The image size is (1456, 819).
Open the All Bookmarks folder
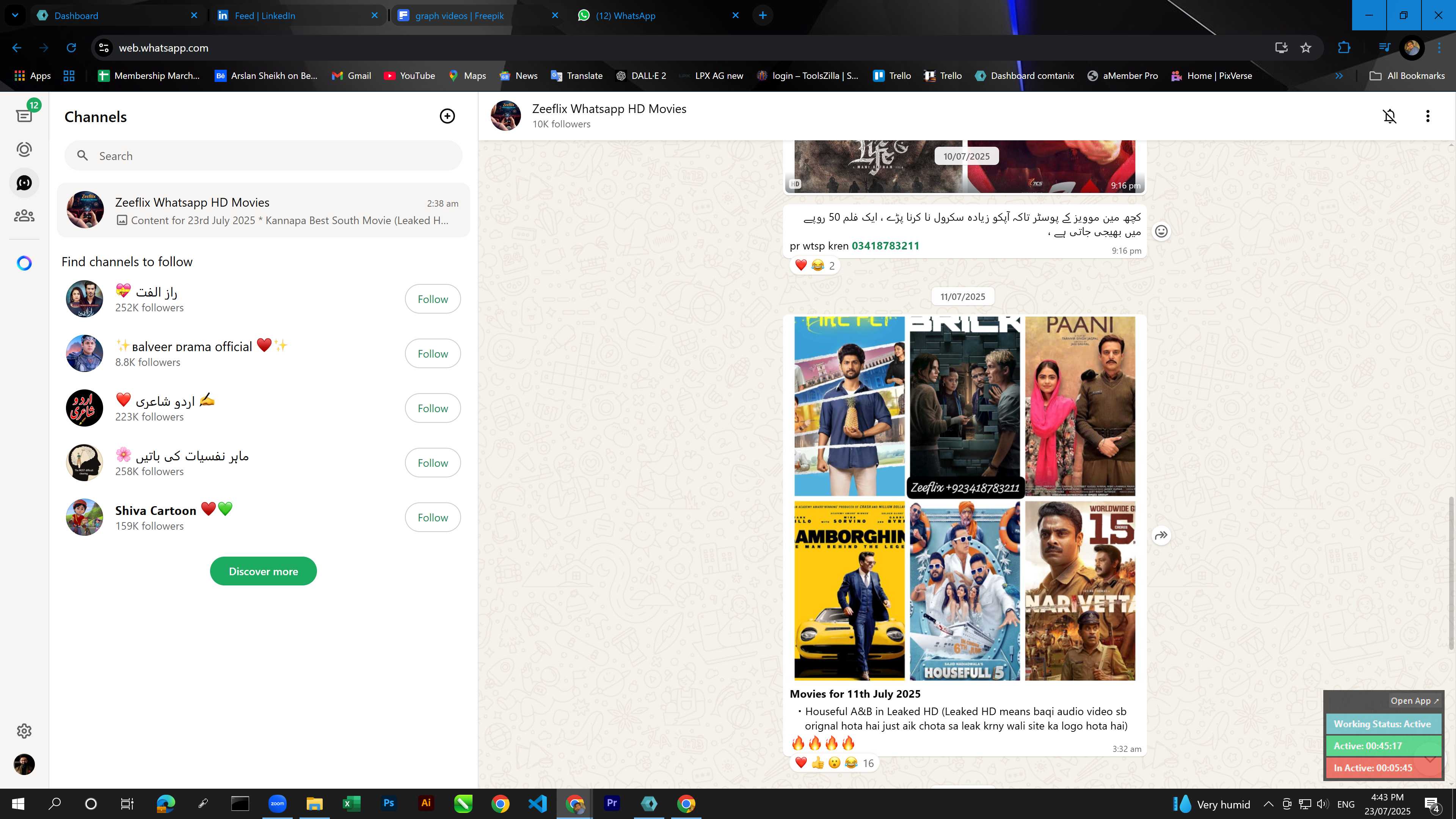click(x=1407, y=76)
